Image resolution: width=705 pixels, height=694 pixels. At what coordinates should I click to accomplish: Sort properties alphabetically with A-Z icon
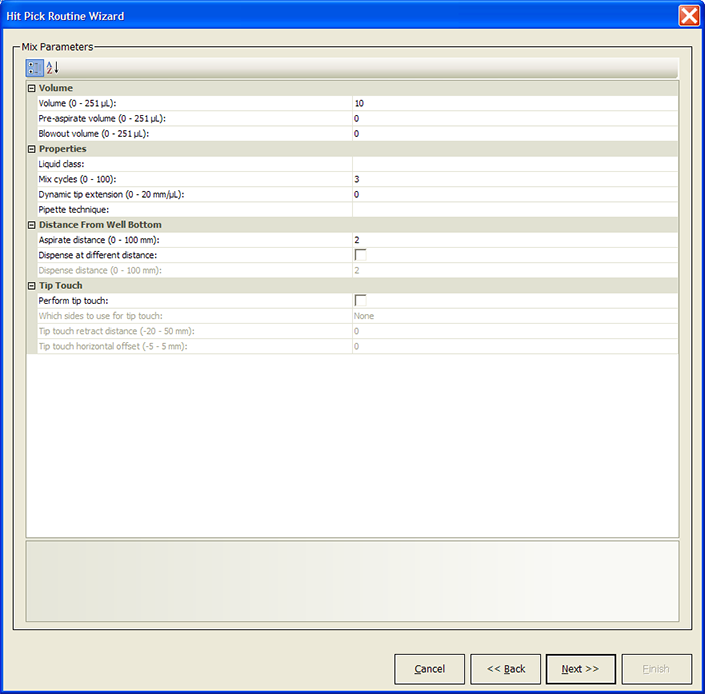tap(53, 68)
